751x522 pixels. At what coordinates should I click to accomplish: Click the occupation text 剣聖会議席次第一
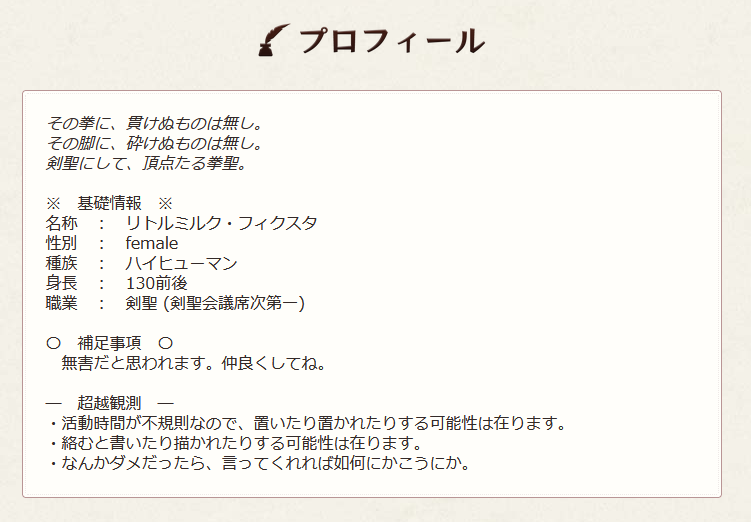[x=235, y=303]
